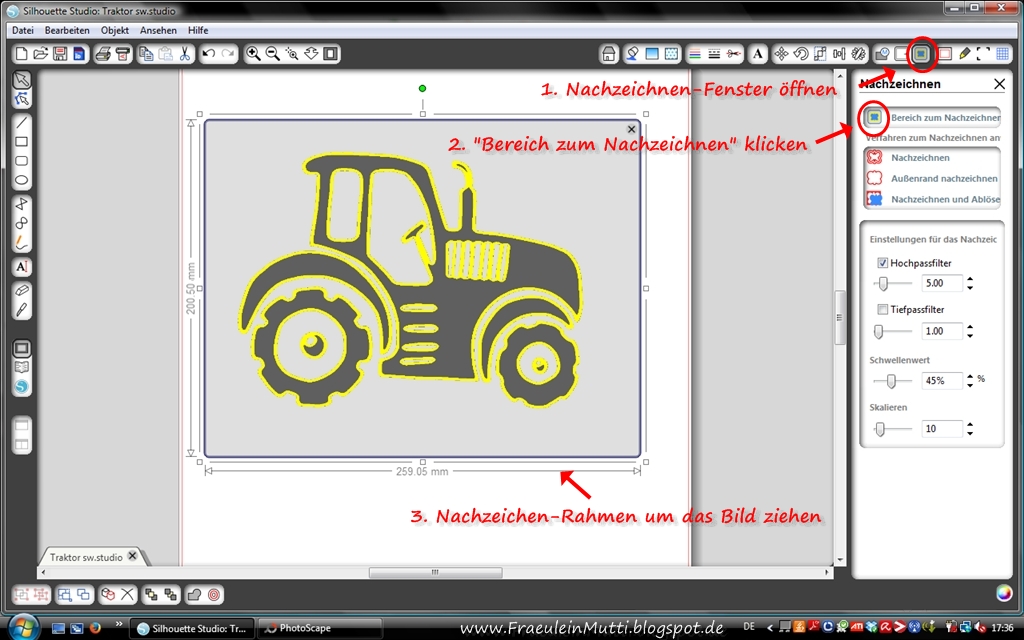The image size is (1024, 640).
Task: Decrease the Schwellenwert with the down arrow
Action: click(x=970, y=386)
